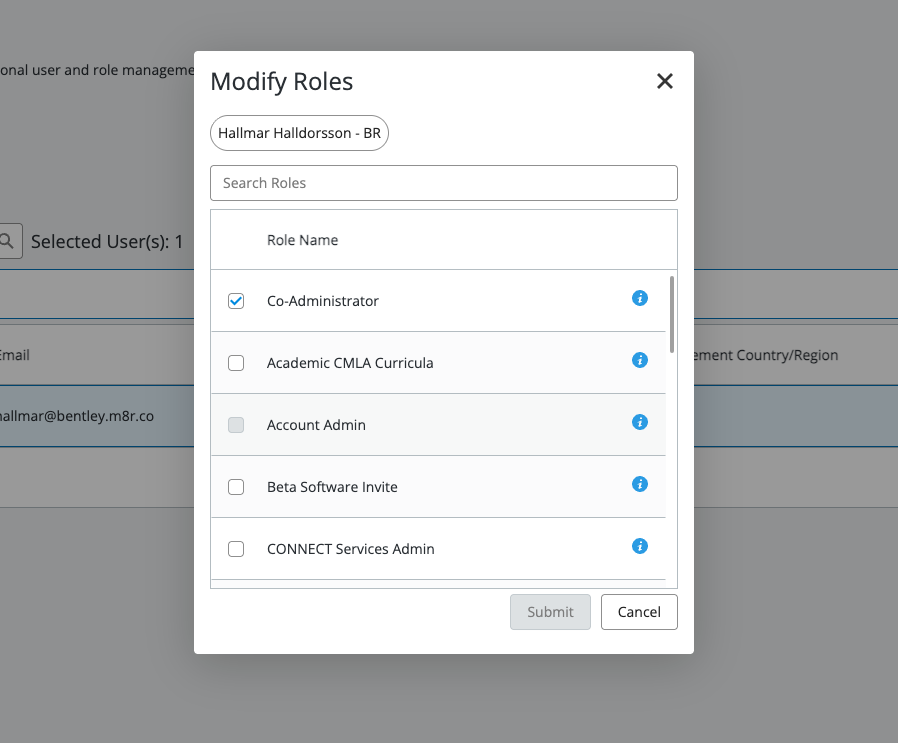
Task: Enable Academic CMLA Curricula checkbox
Action: pos(236,363)
